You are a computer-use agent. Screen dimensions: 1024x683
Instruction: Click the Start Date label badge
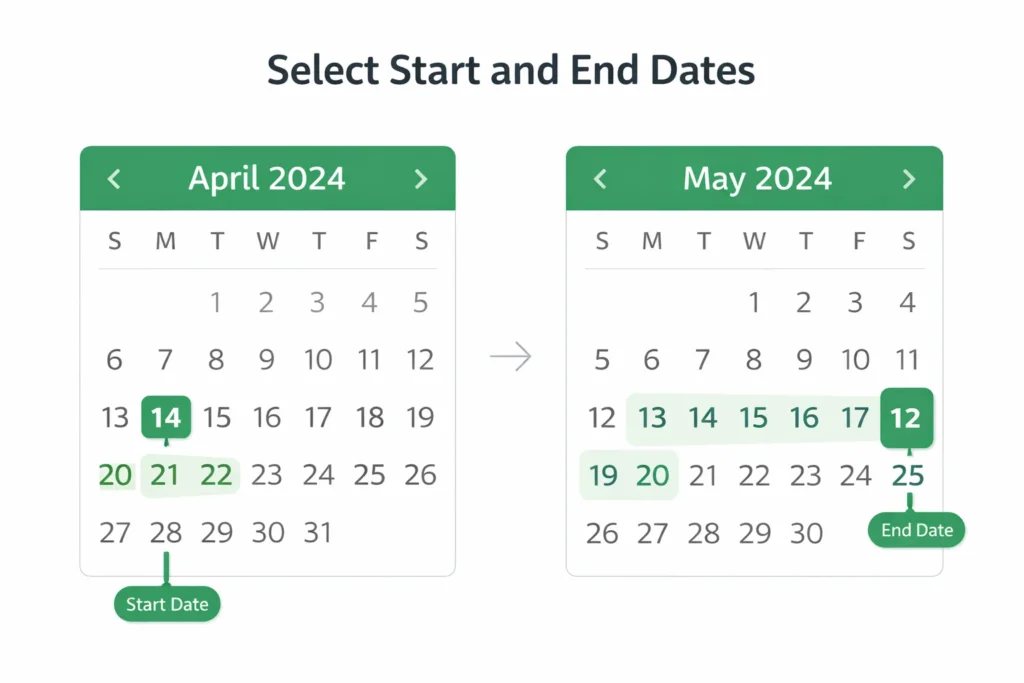pos(166,604)
